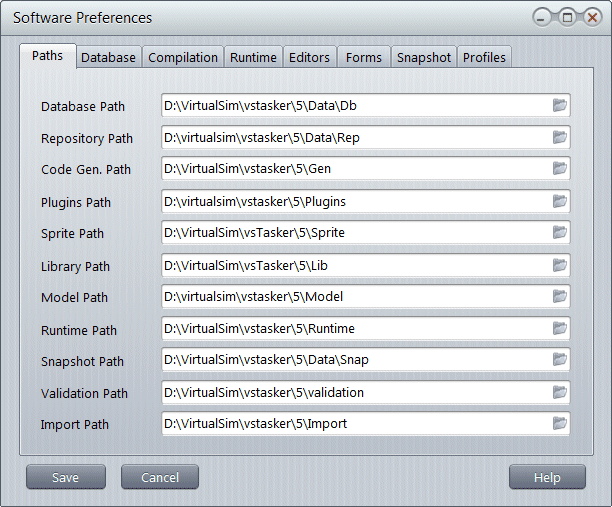Browse for the Library Path folder
Image resolution: width=612 pixels, height=507 pixels.
click(560, 265)
